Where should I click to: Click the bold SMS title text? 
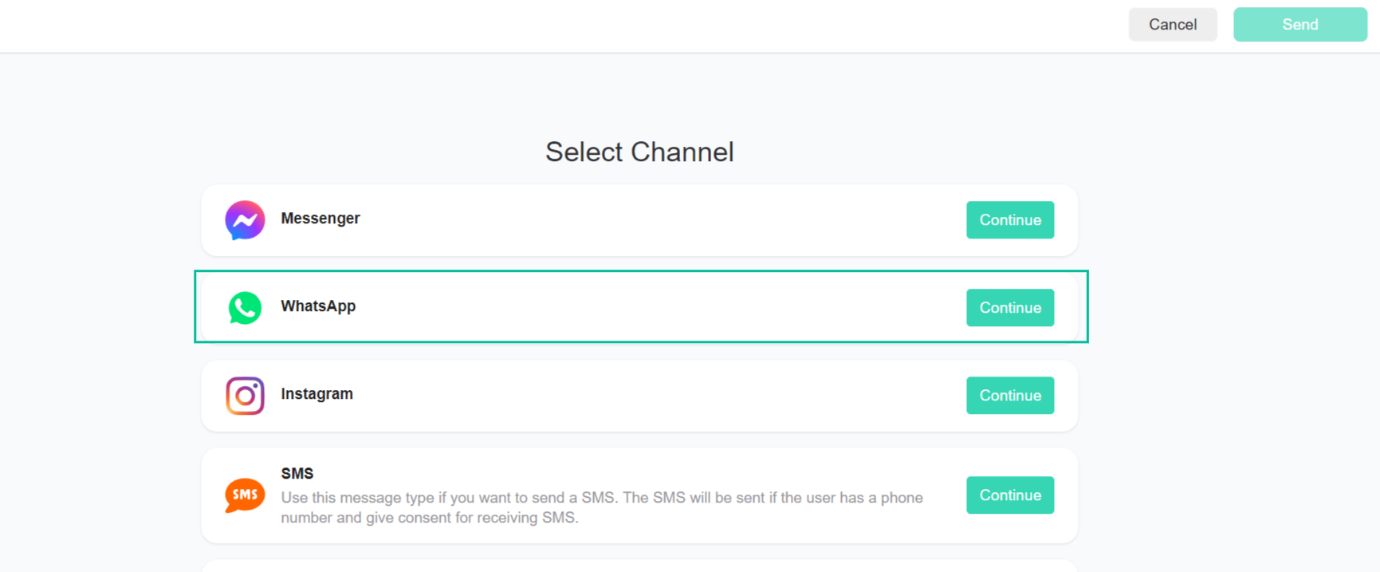297,473
